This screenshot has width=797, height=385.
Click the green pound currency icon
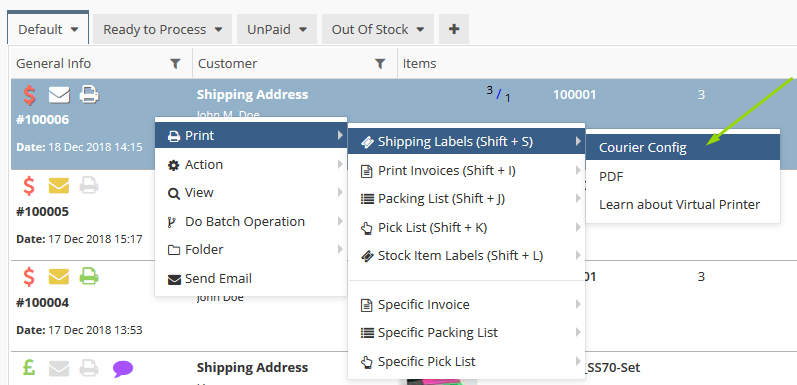click(29, 368)
